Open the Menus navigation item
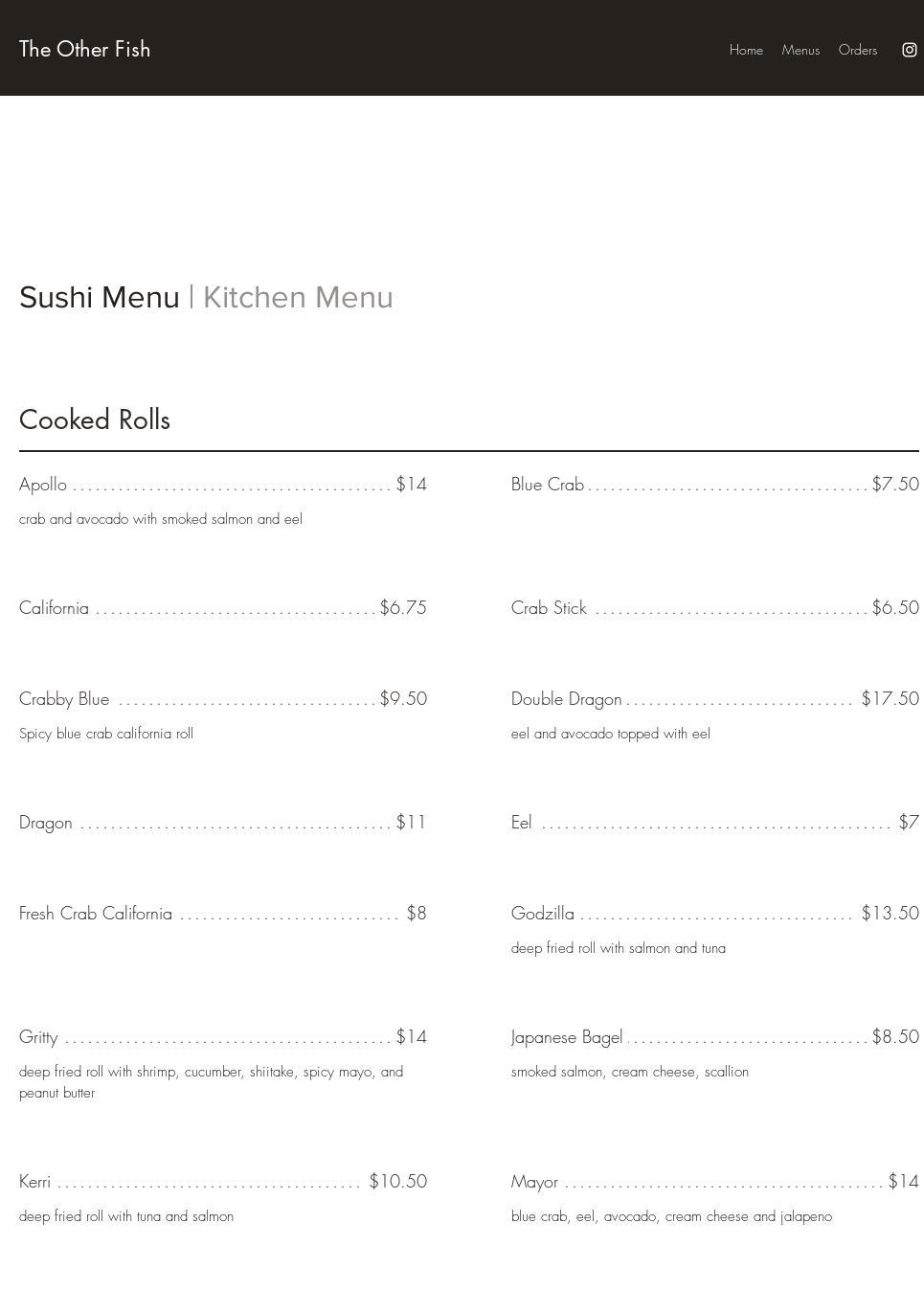Viewport: 924px width, 1291px height. pos(800,50)
